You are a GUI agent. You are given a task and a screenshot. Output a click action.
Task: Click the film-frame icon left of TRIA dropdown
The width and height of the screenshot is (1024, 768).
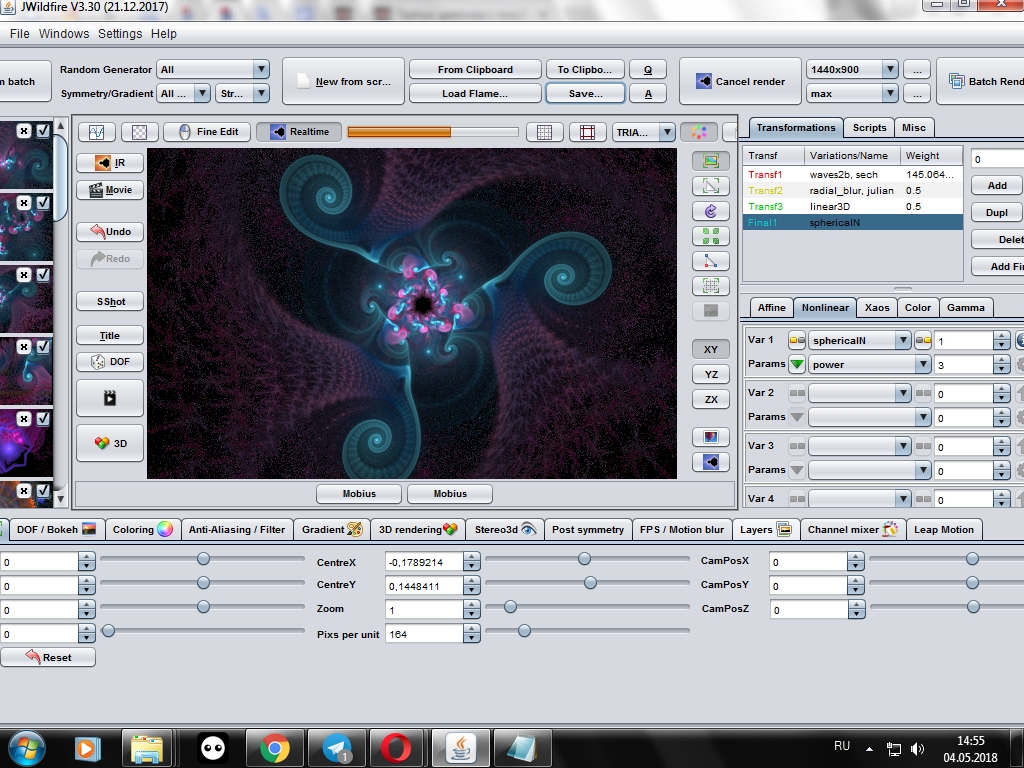[587, 132]
